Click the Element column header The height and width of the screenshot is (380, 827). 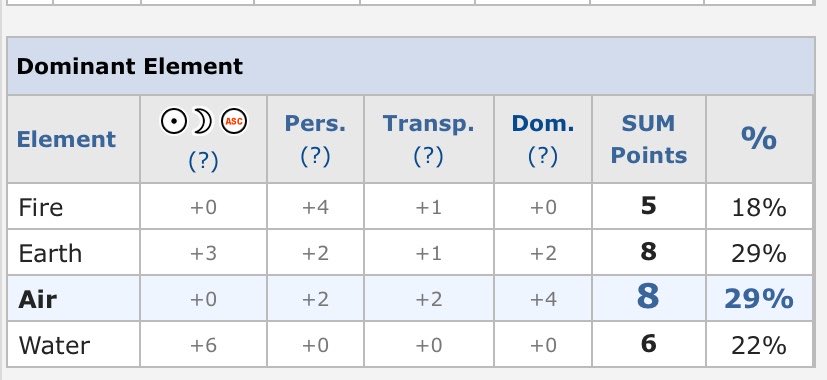click(66, 139)
